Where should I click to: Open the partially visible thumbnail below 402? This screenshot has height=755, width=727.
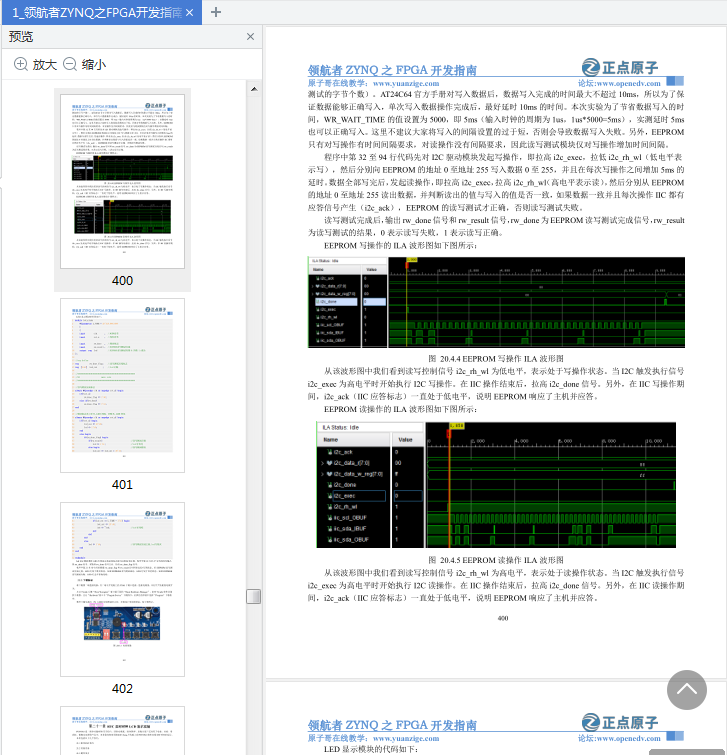[x=122, y=730]
